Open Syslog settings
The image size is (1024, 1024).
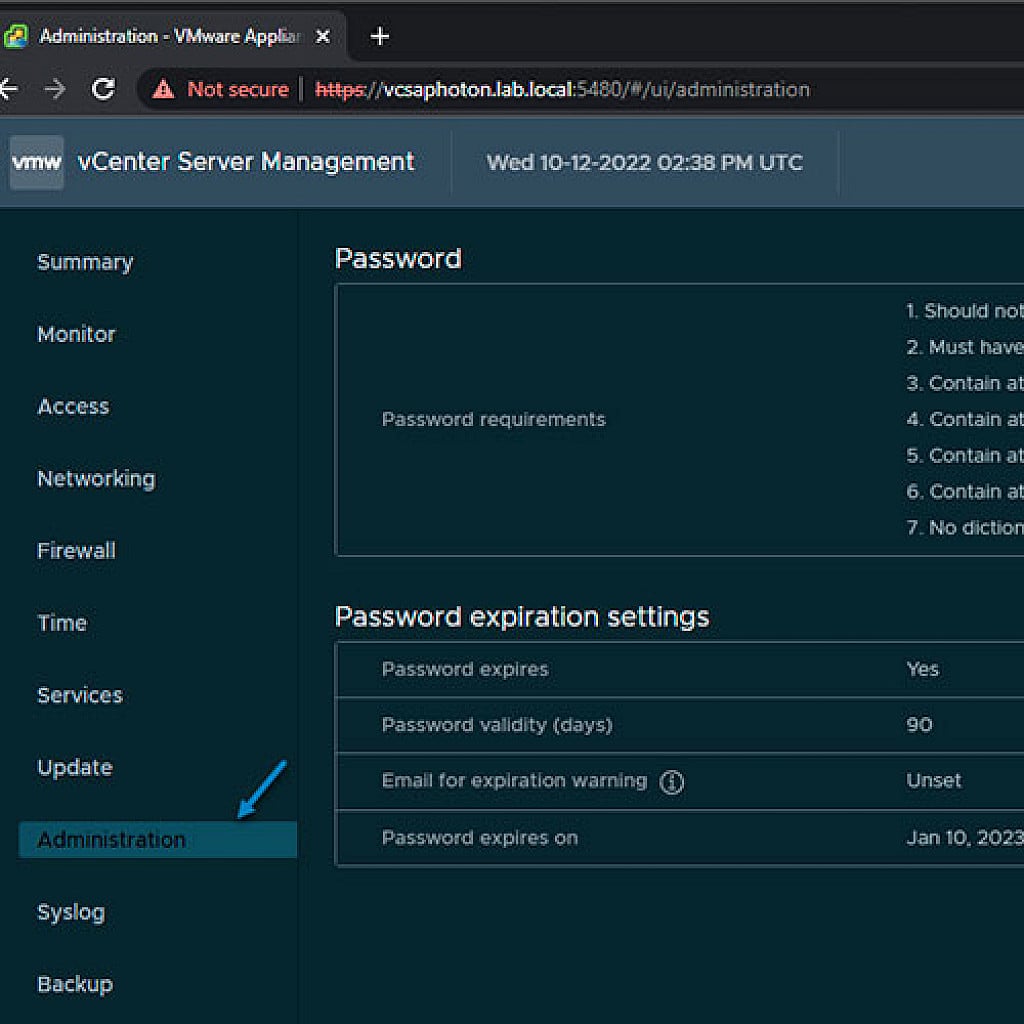point(71,912)
